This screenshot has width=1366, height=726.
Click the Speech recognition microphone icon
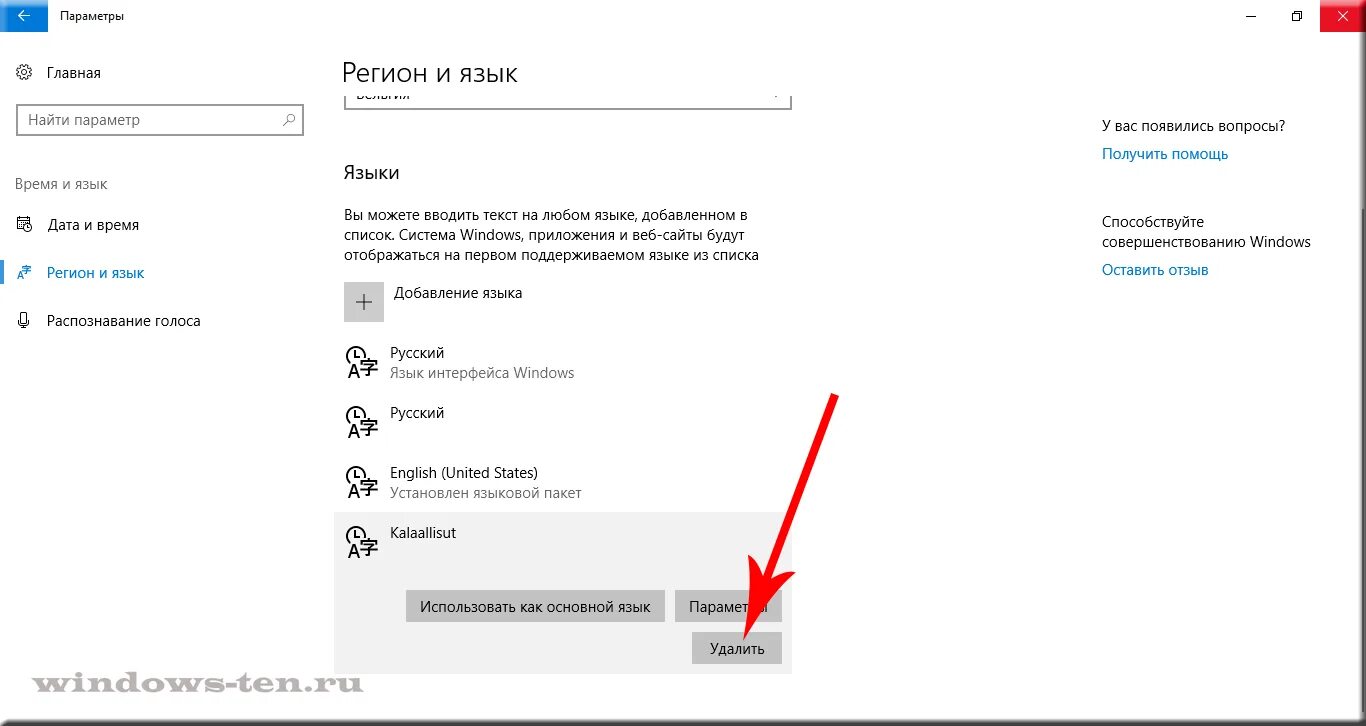coord(24,321)
